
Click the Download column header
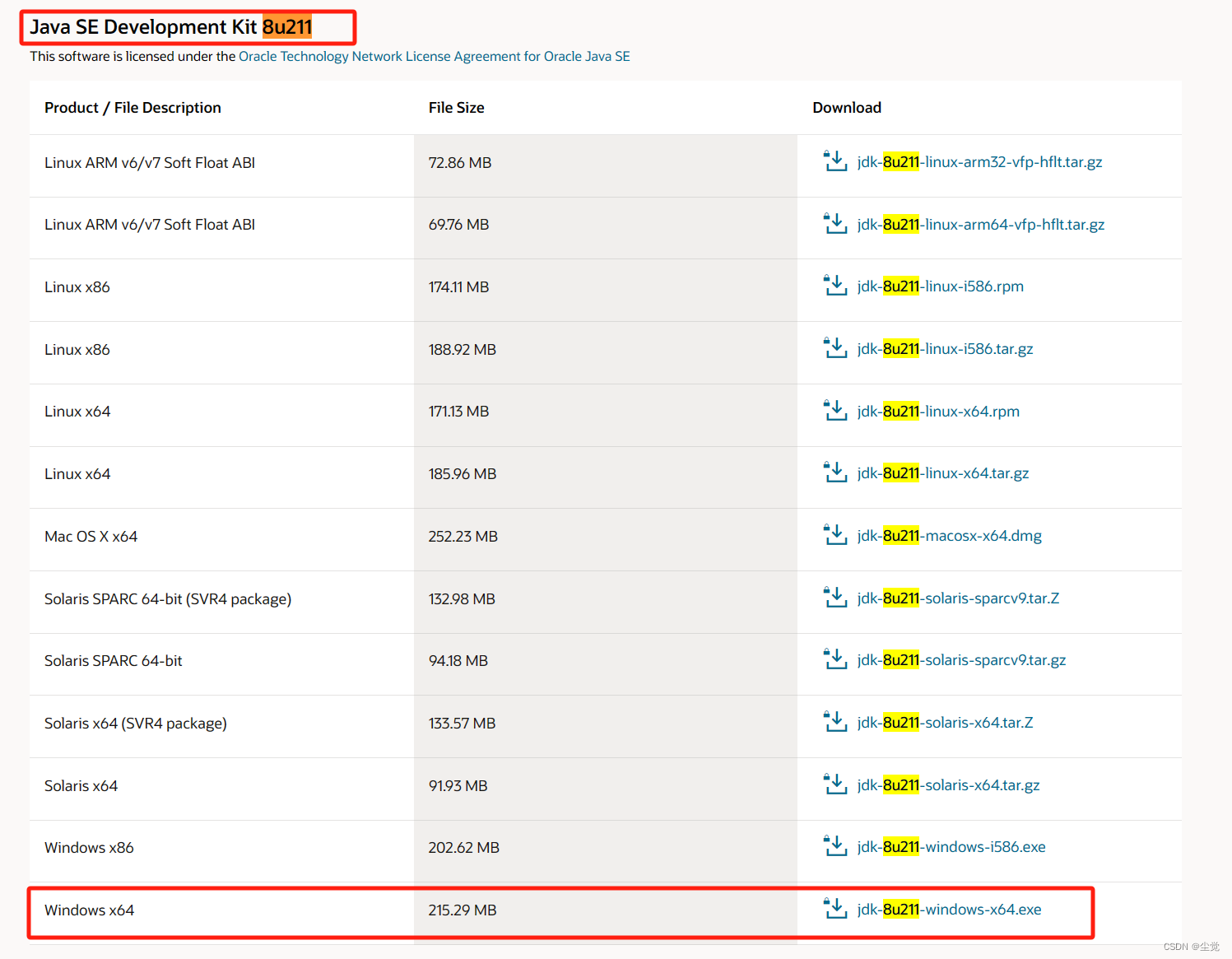[847, 108]
